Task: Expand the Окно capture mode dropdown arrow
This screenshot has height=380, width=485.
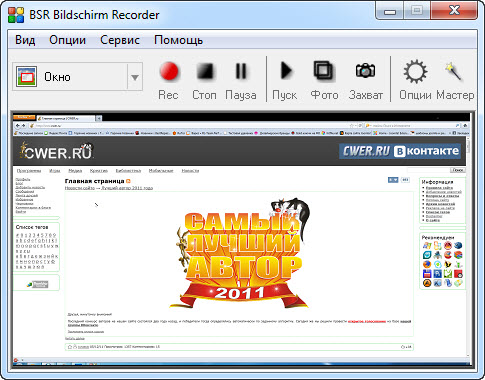Action: pos(135,77)
